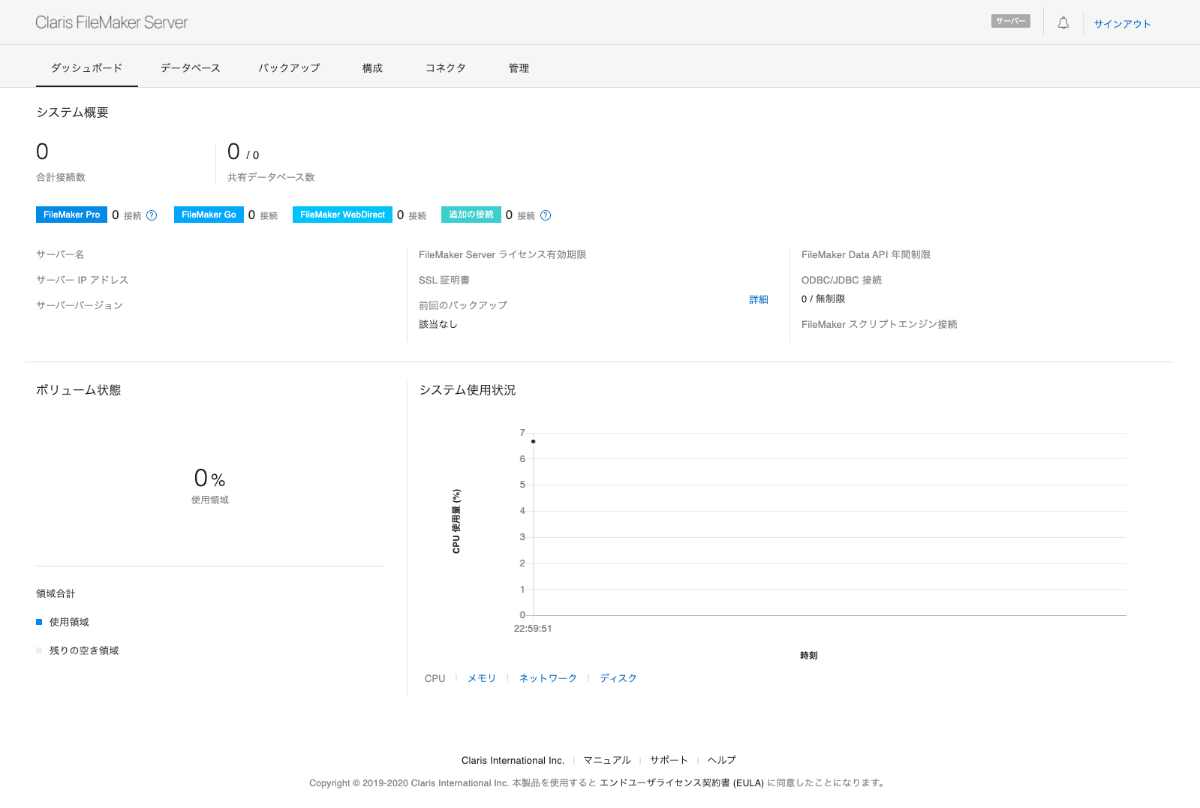This screenshot has height=808, width=1200.
Task: Switch to the データベース tab
Action: (x=190, y=68)
